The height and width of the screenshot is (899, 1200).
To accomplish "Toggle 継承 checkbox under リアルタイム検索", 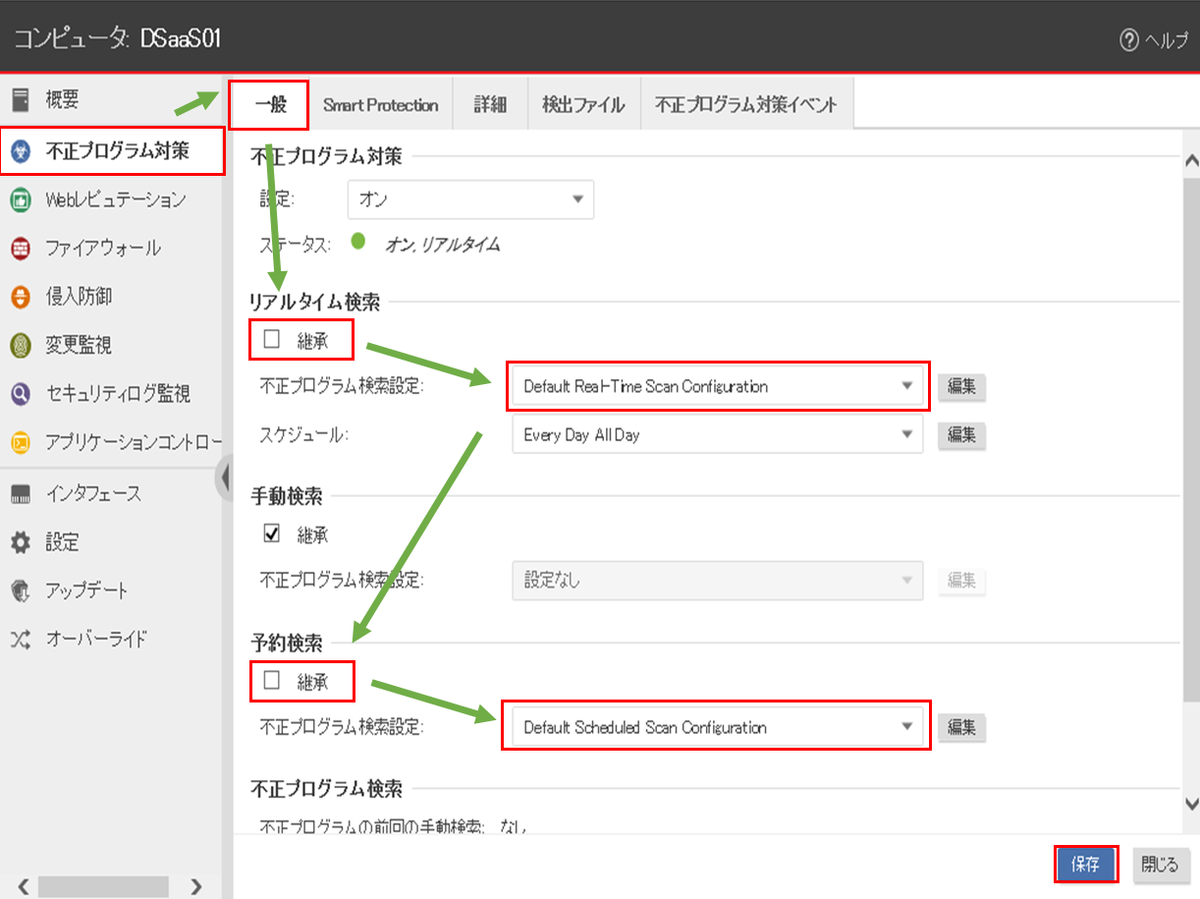I will tap(271, 340).
